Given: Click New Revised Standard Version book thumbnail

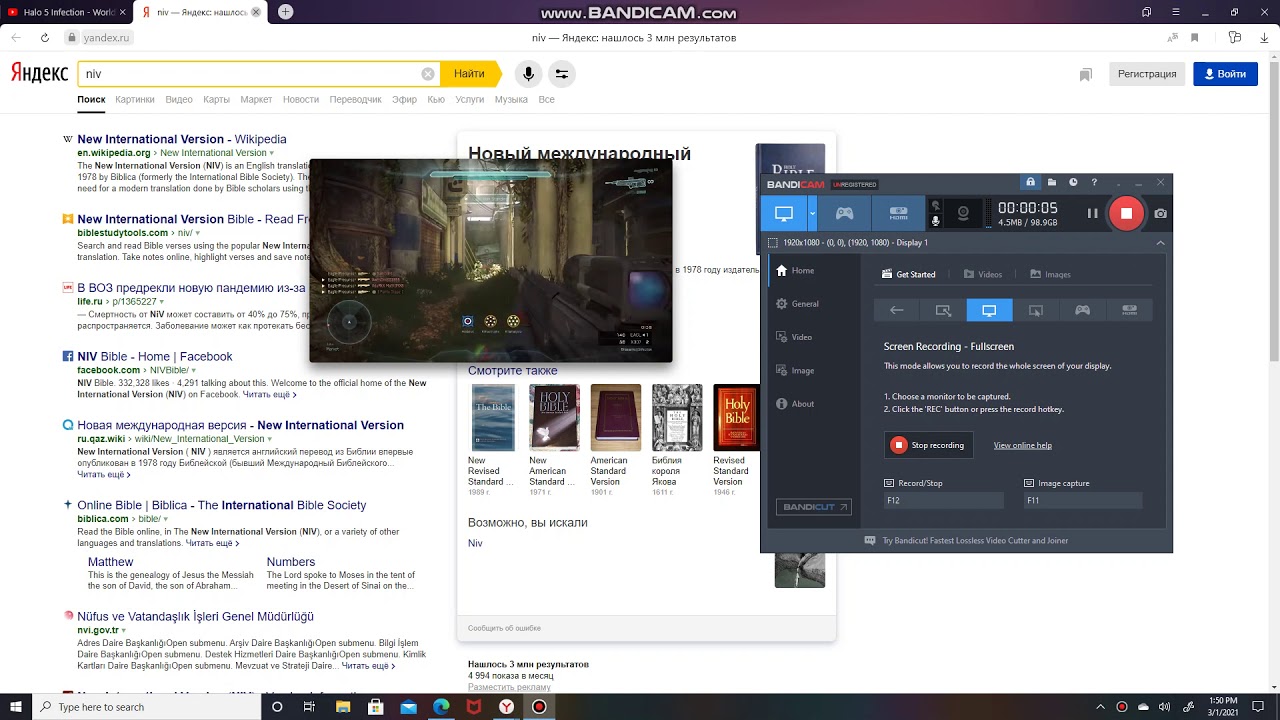Looking at the screenshot, I should [x=493, y=418].
